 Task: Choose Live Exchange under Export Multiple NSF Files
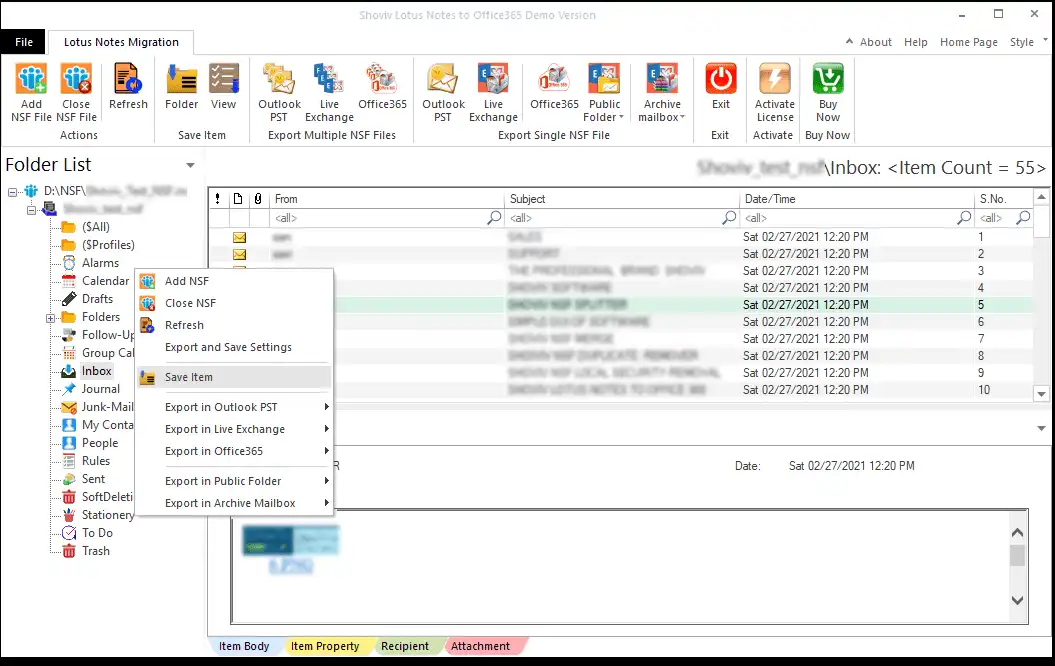point(329,92)
